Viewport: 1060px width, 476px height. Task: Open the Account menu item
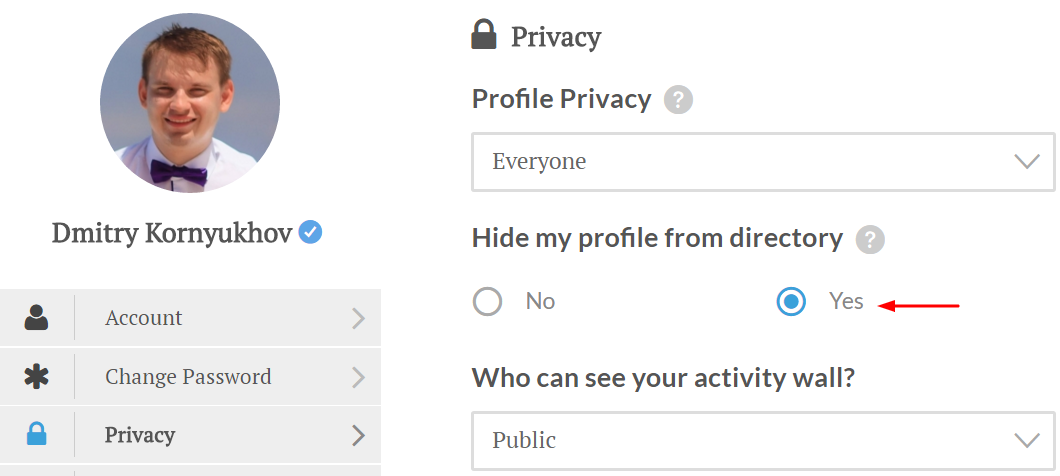(144, 318)
